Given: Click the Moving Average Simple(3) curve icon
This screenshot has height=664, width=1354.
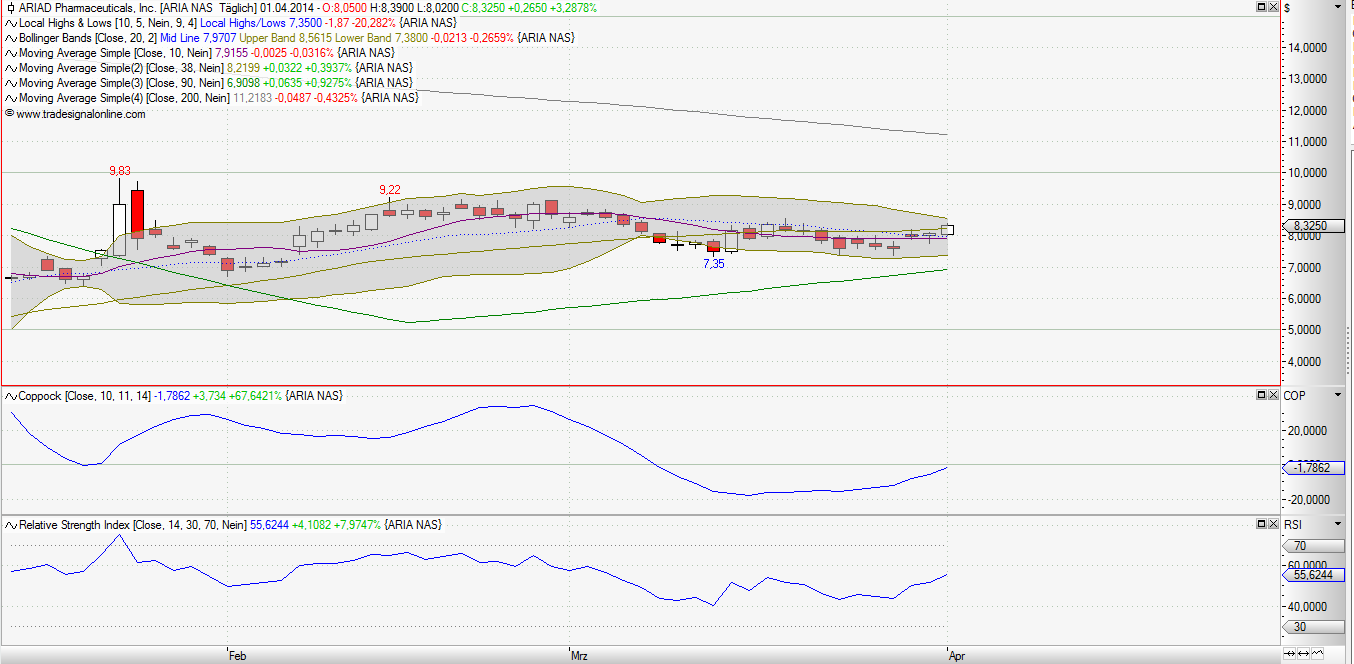Looking at the screenshot, I should [x=10, y=82].
